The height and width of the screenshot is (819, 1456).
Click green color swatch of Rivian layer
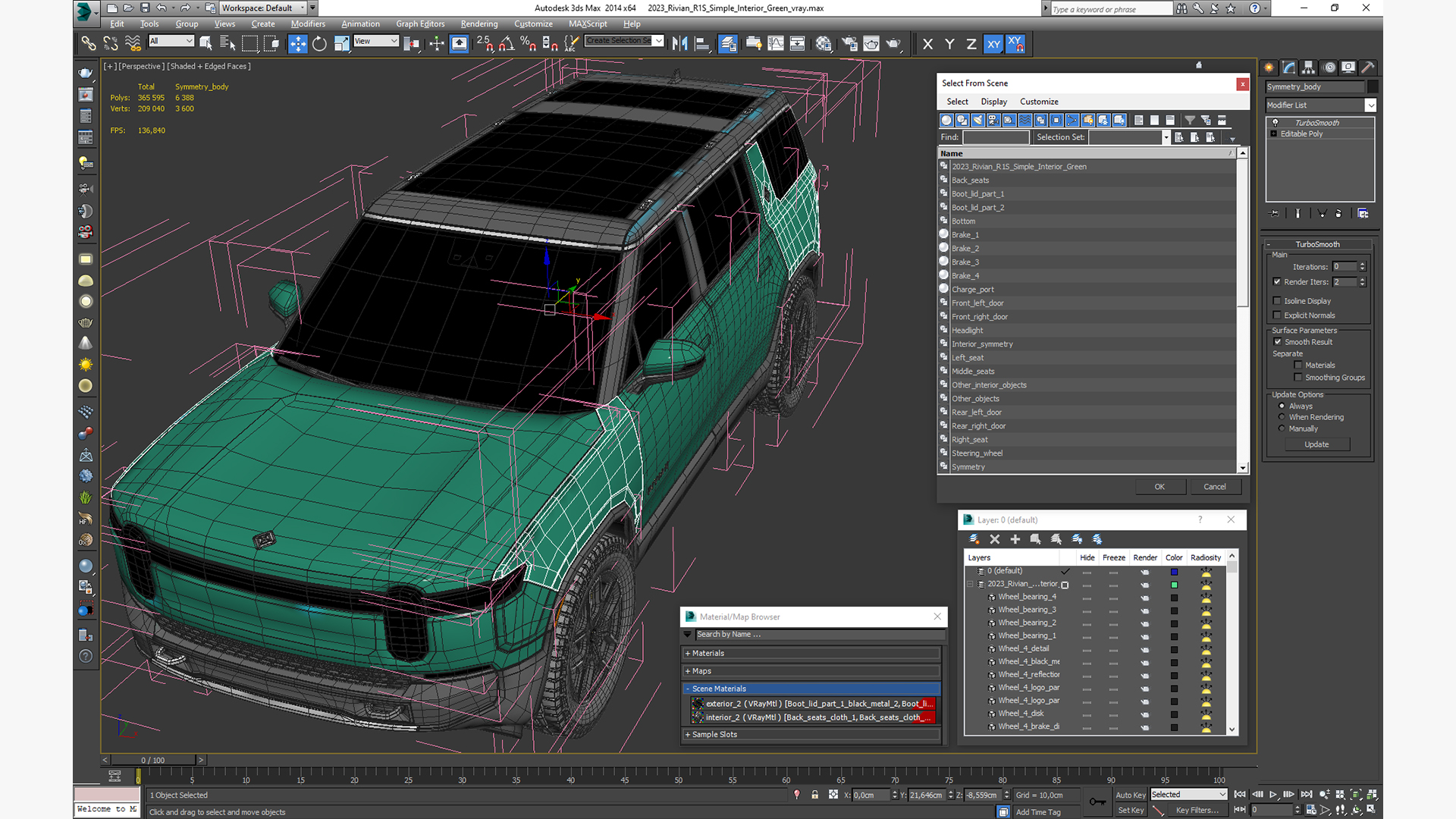pyautogui.click(x=1174, y=585)
